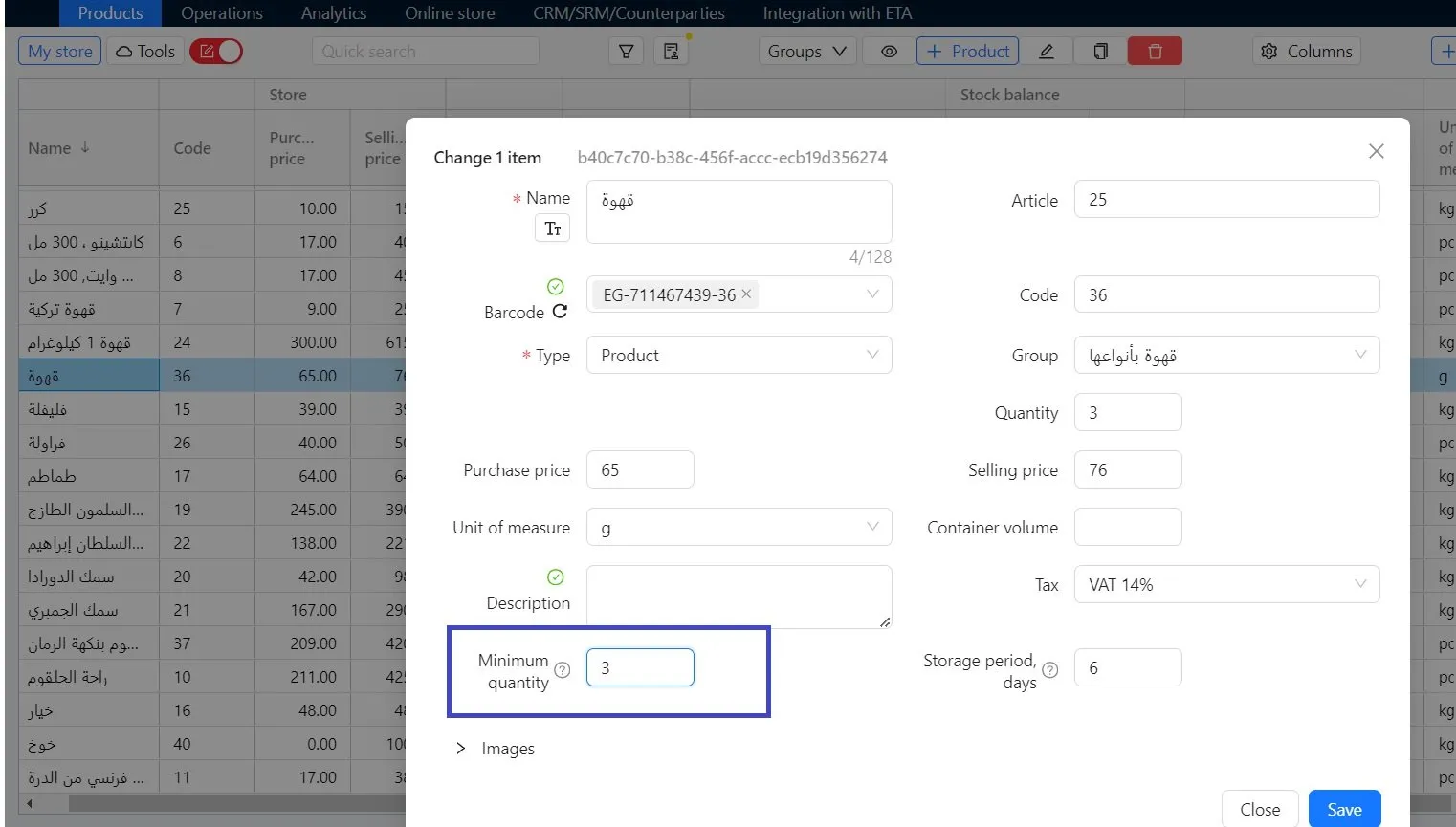
Task: Click the Quick search field
Action: (x=426, y=52)
